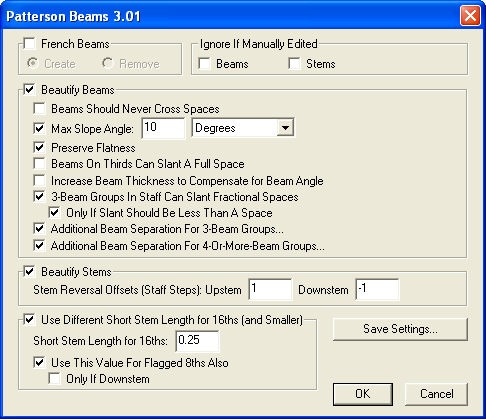Click the Downstem offset field
This screenshot has width=486, height=419.
pyautogui.click(x=377, y=289)
